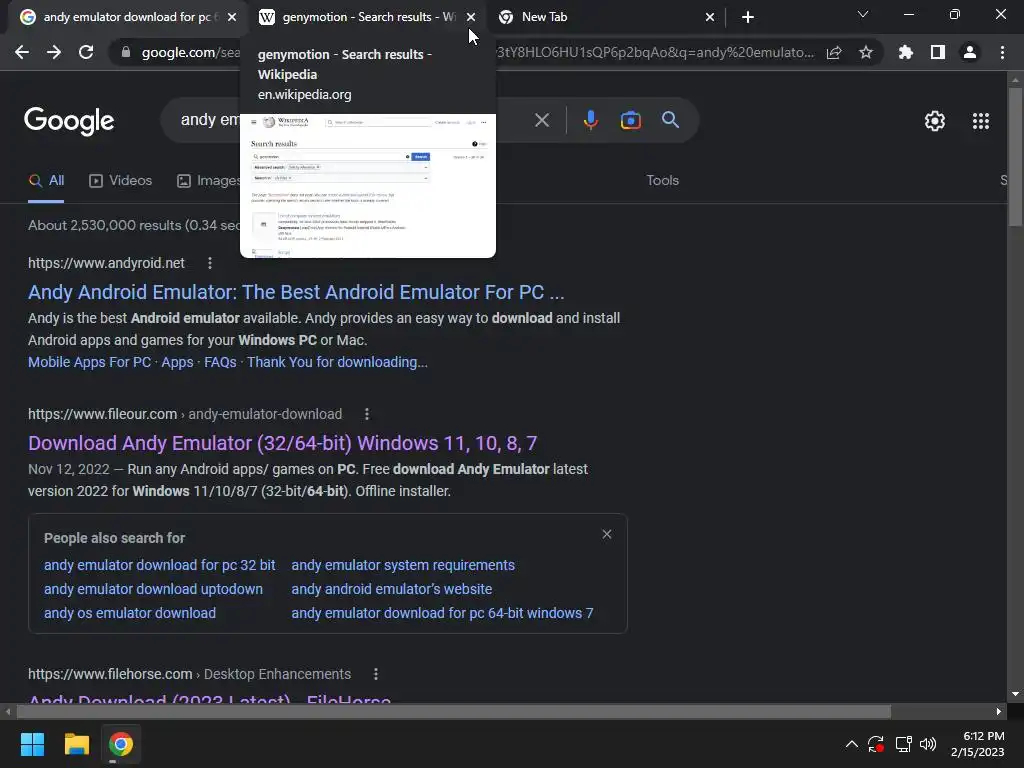The height and width of the screenshot is (768, 1024).
Task: Go forward using the forward arrow
Action: (54, 52)
